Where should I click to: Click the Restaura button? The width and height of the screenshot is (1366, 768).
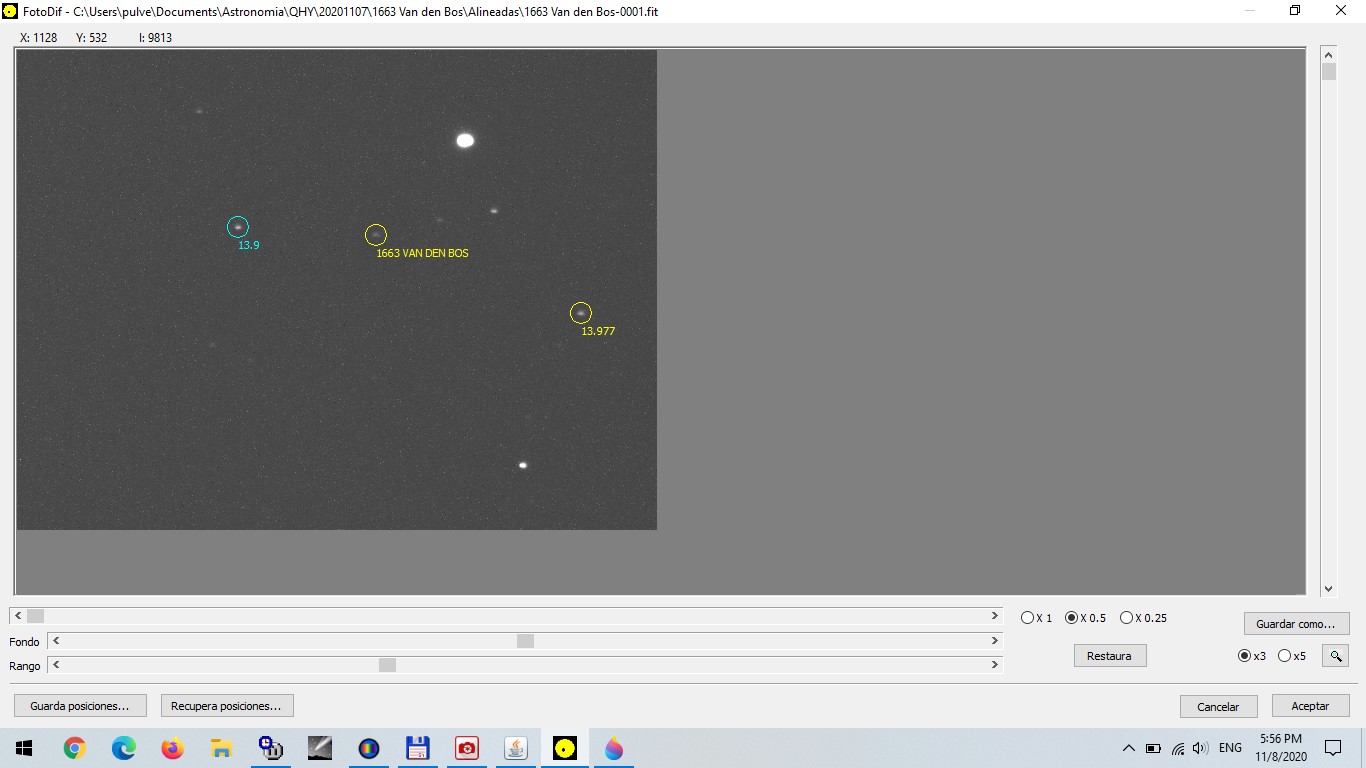[x=1109, y=656]
